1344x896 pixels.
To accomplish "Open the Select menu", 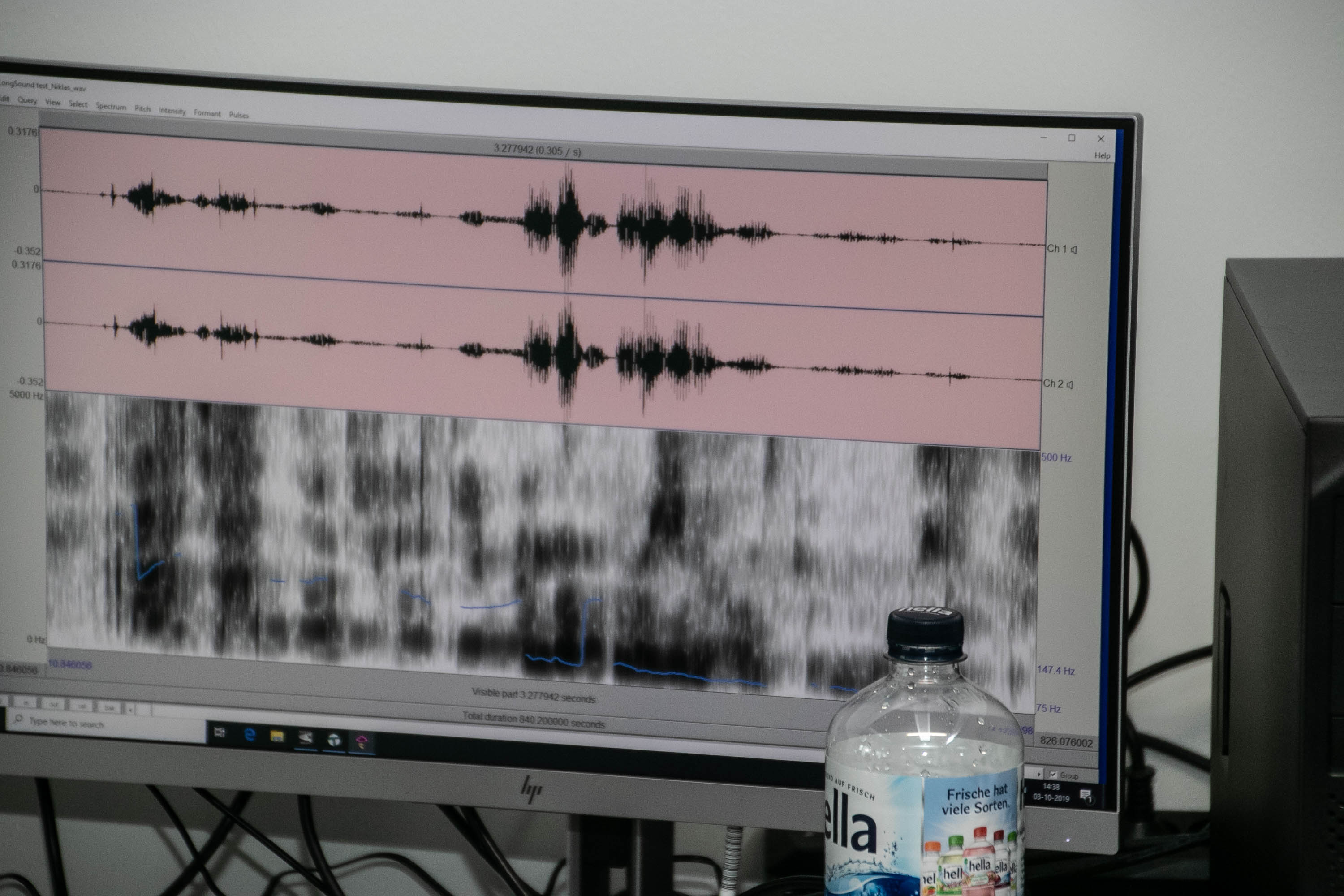I will [x=78, y=104].
